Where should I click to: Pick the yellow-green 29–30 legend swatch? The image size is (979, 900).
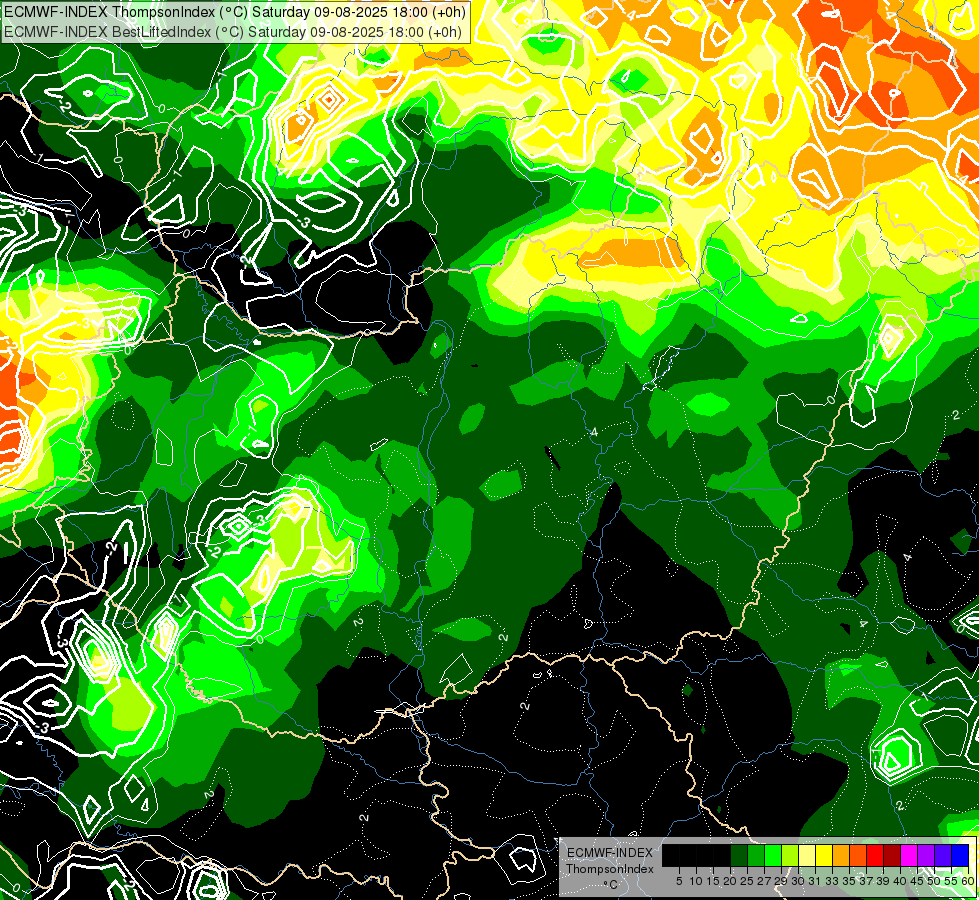click(790, 855)
